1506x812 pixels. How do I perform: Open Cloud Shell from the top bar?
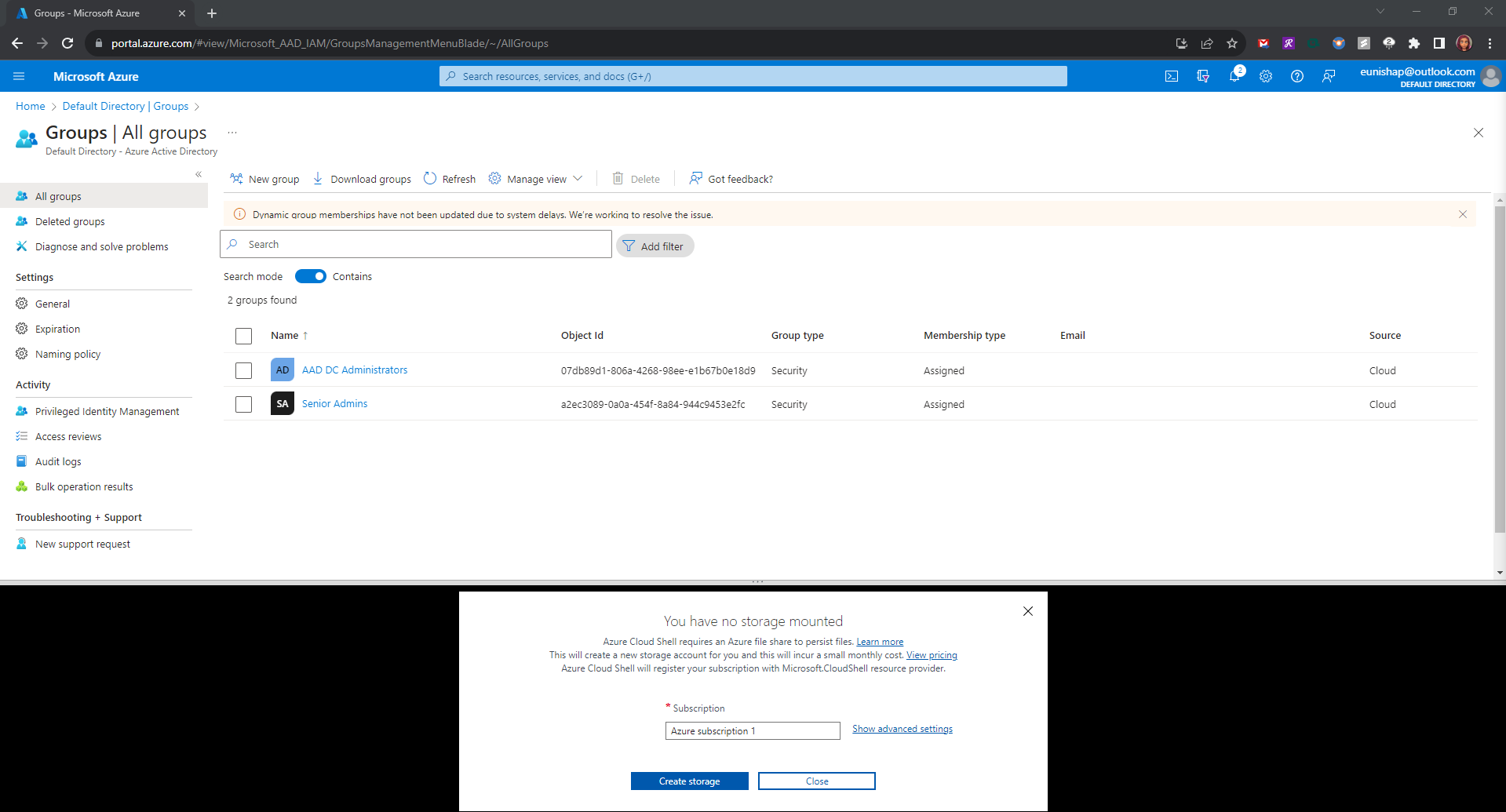tap(1172, 76)
